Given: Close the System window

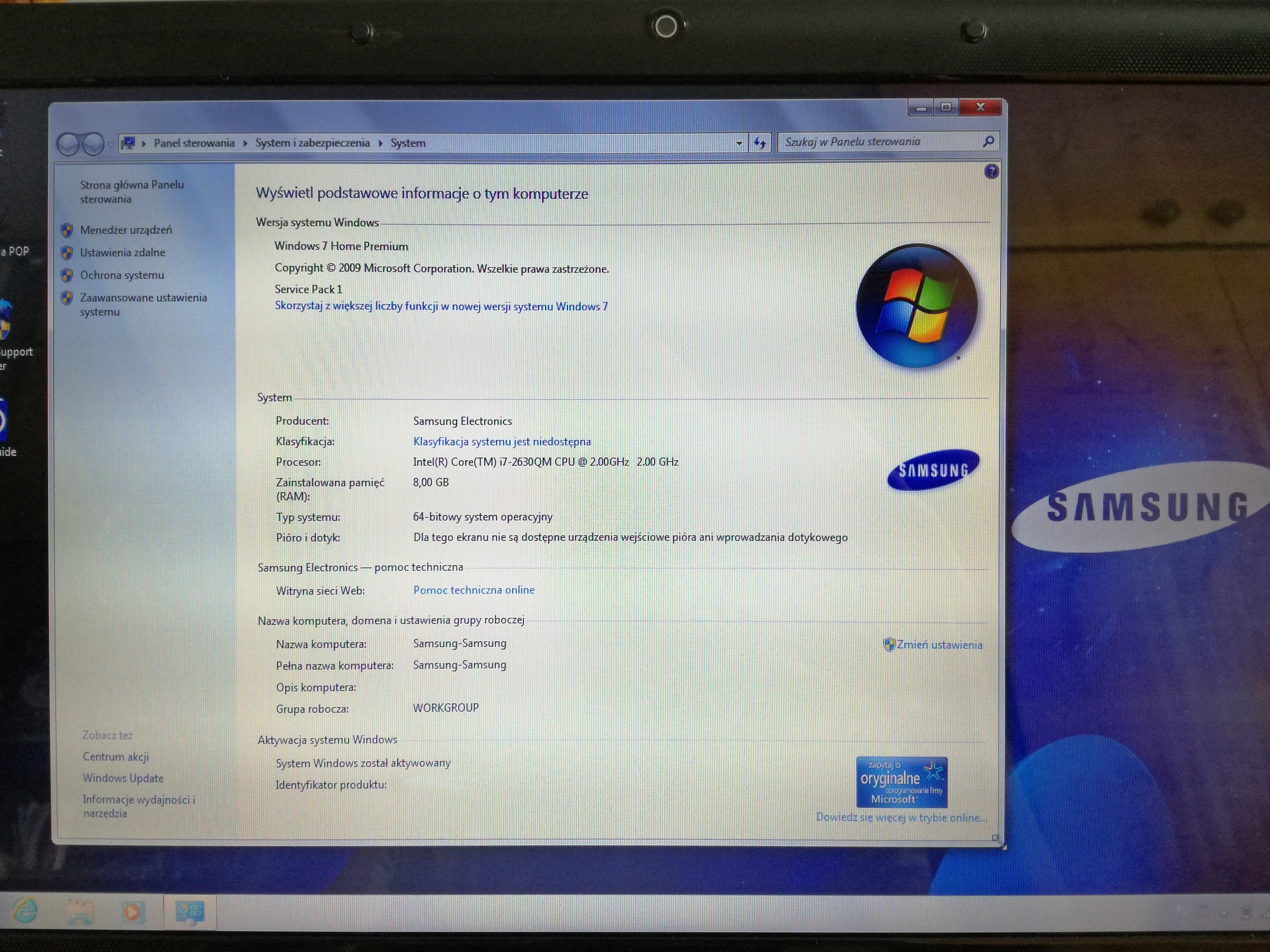Looking at the screenshot, I should pyautogui.click(x=981, y=107).
